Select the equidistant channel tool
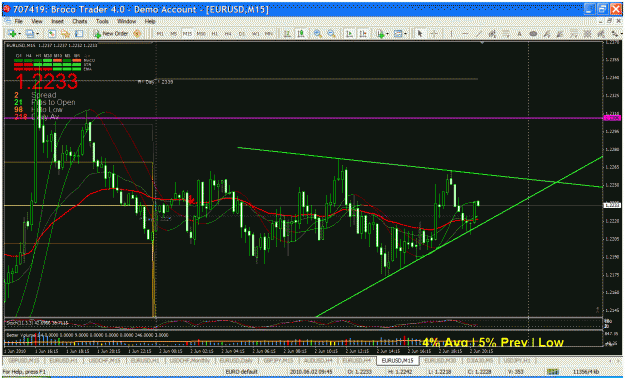This screenshot has width=625, height=378. (x=492, y=34)
